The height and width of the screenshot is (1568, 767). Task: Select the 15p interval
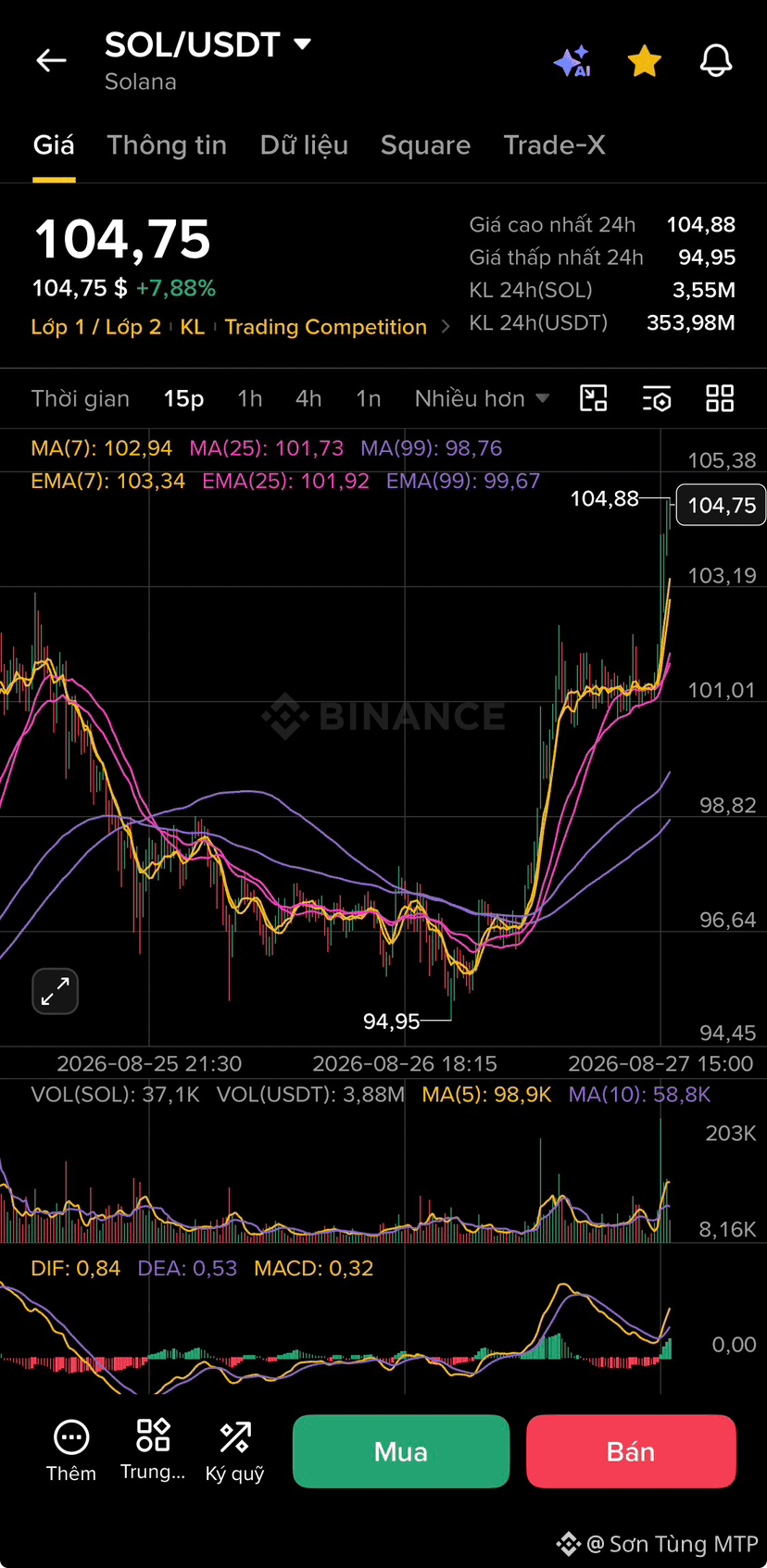[x=183, y=399]
